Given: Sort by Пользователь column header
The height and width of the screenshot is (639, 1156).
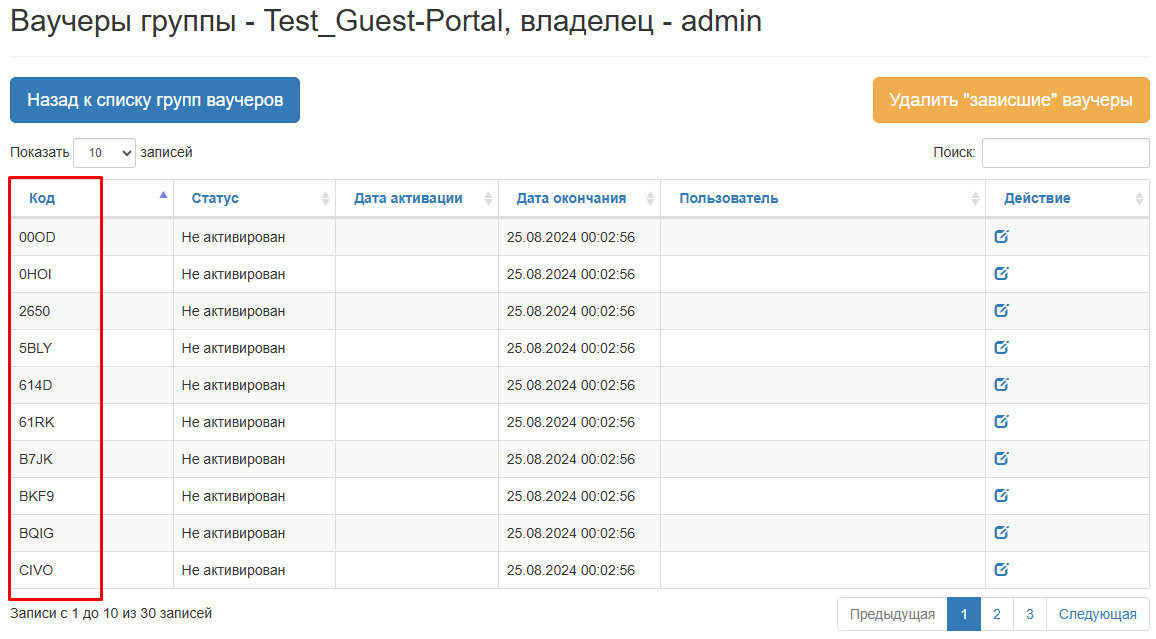Looking at the screenshot, I should click(x=728, y=198).
